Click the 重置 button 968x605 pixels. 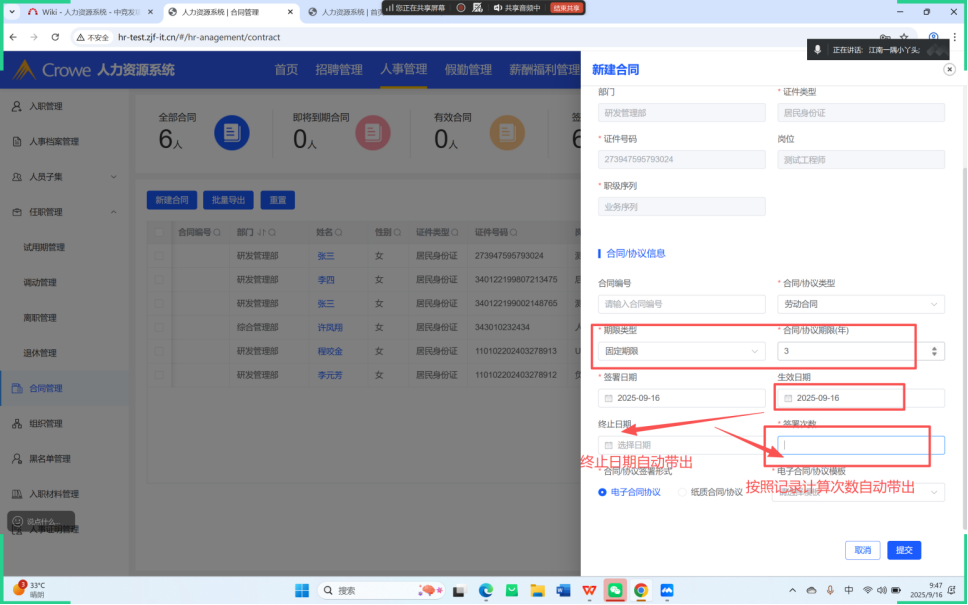click(278, 200)
